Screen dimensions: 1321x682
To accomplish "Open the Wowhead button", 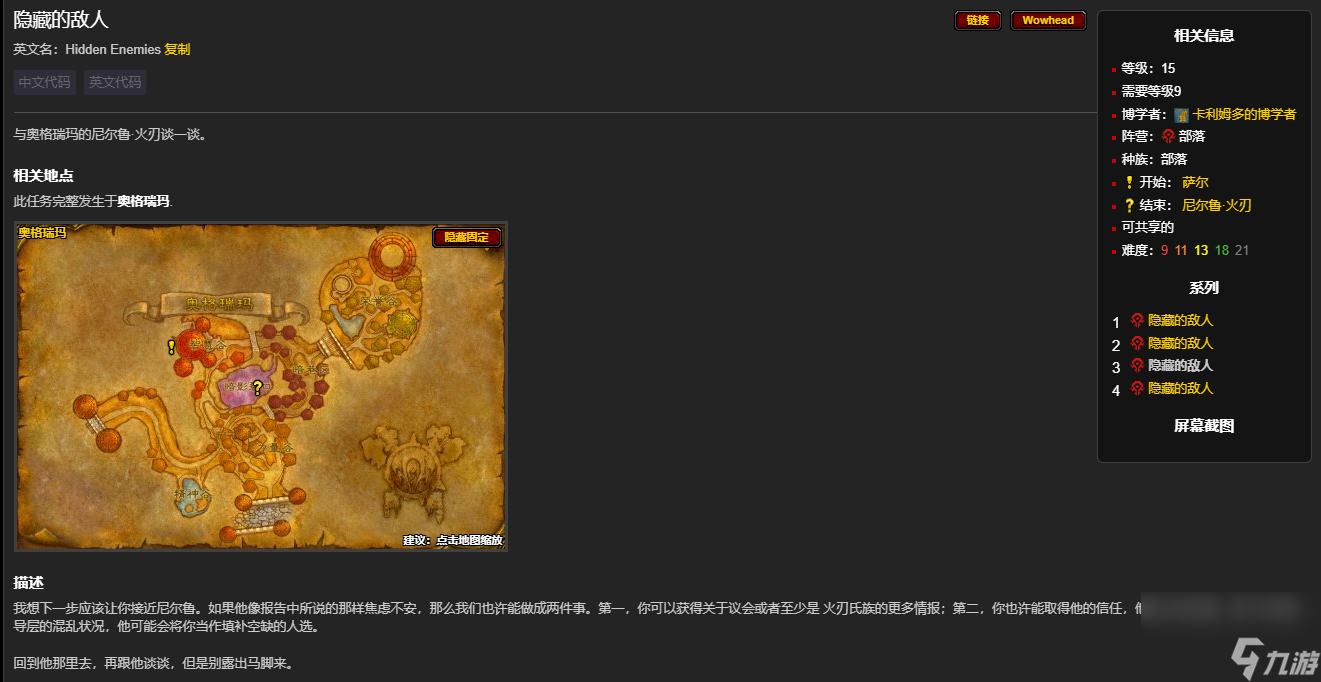I will pyautogui.click(x=1048, y=20).
